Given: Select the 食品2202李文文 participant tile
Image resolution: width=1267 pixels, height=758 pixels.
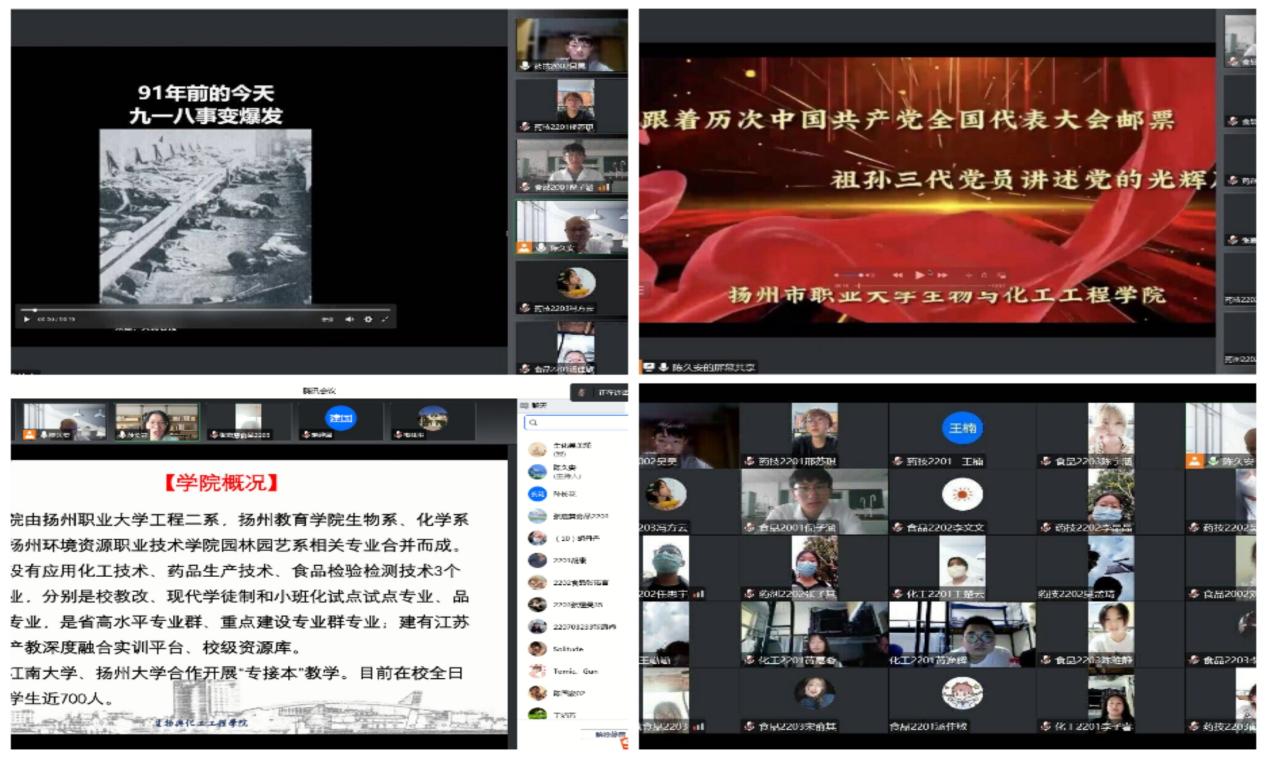Looking at the screenshot, I should (x=961, y=502).
